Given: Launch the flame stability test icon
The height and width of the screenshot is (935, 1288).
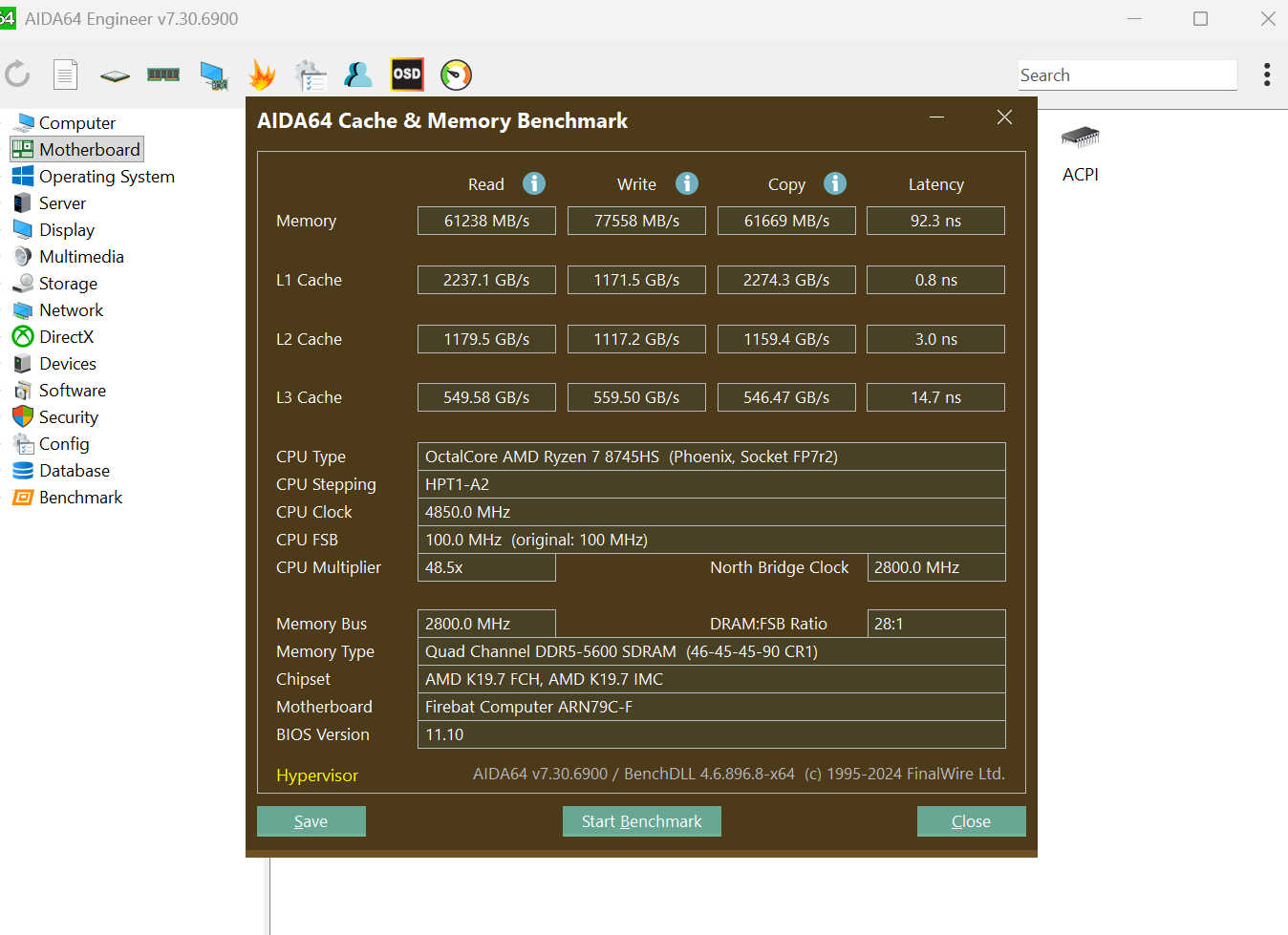Looking at the screenshot, I should point(262,75).
